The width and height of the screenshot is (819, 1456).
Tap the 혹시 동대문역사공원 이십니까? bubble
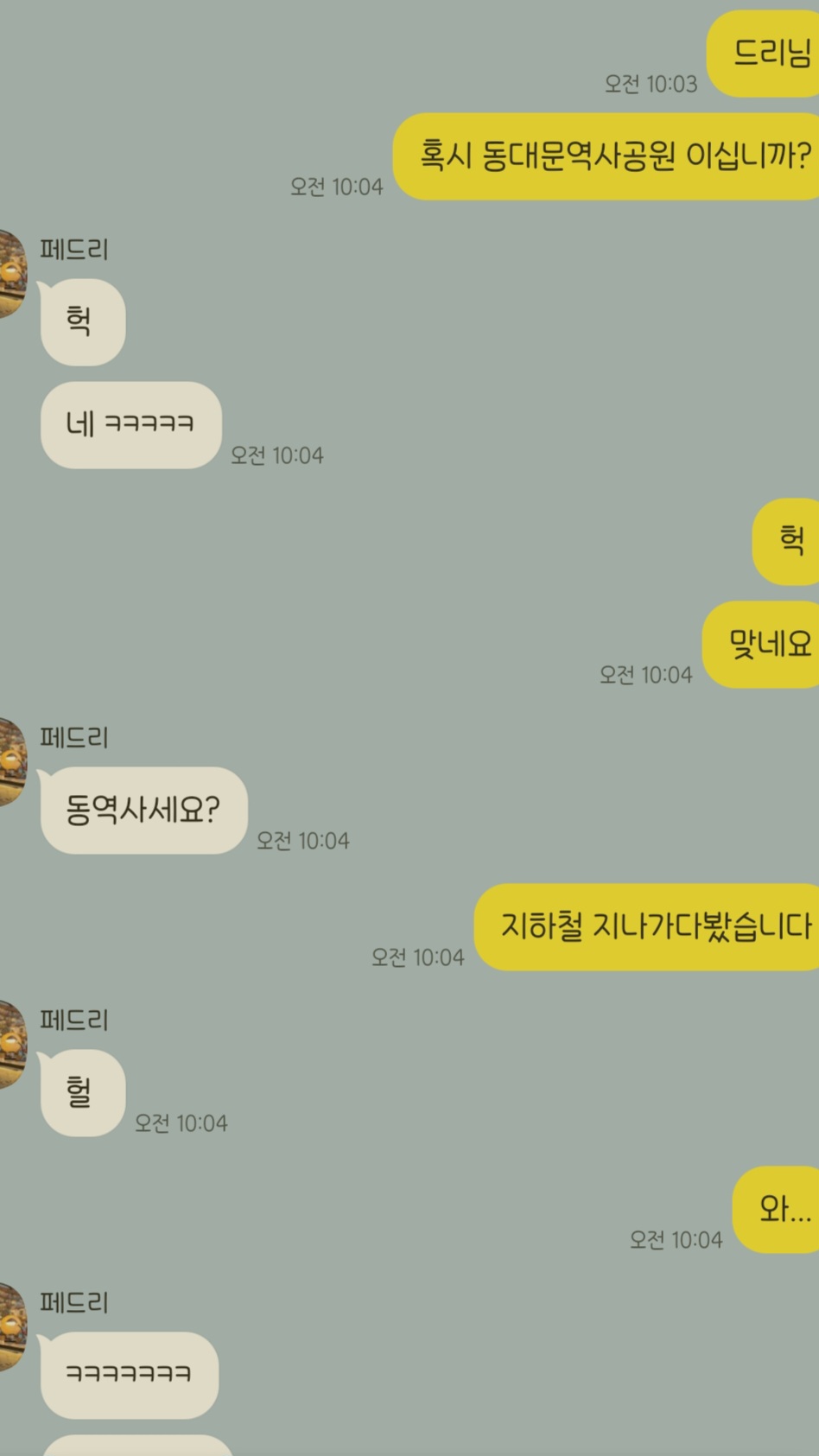[x=606, y=156]
